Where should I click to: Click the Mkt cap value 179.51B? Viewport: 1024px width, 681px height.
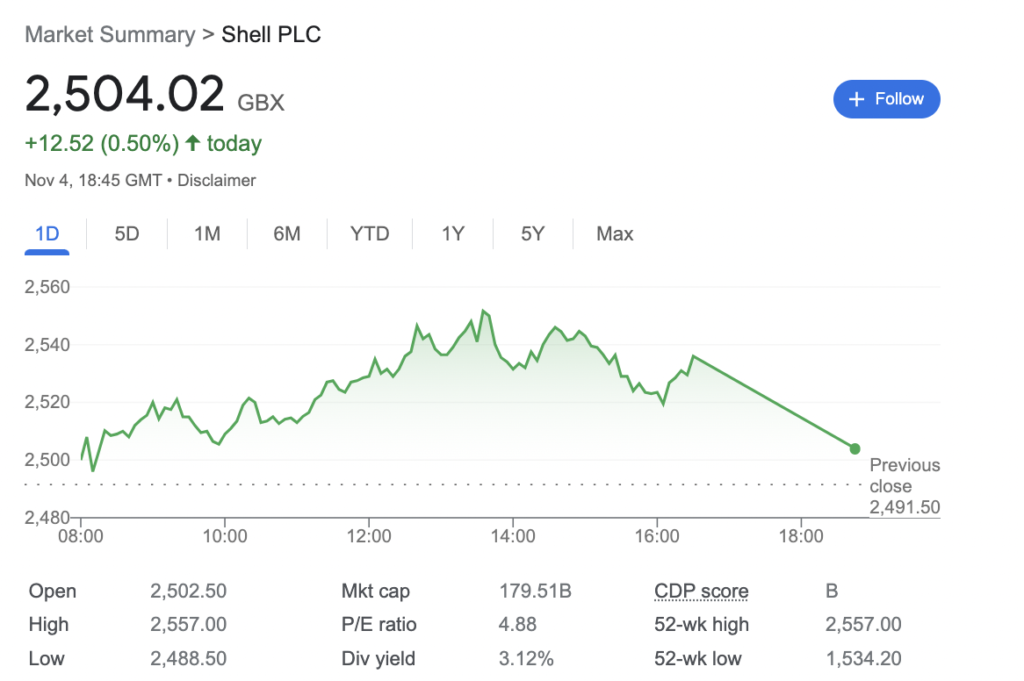[x=535, y=591]
